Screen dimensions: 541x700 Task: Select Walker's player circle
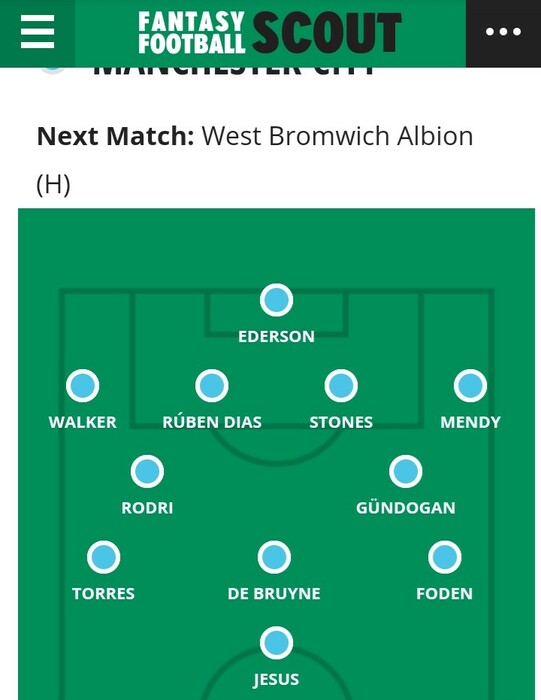pyautogui.click(x=83, y=386)
